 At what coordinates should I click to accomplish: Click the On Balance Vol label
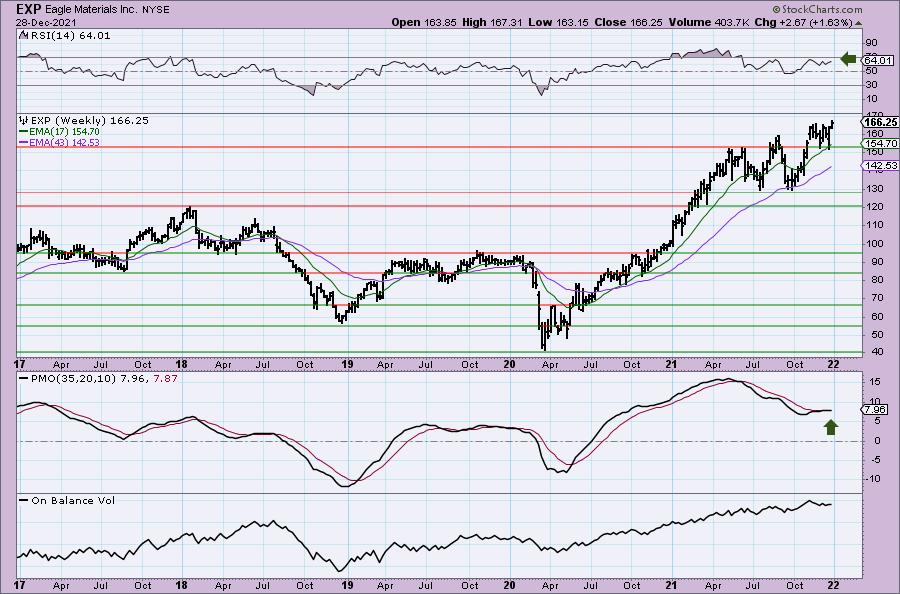(x=73, y=500)
